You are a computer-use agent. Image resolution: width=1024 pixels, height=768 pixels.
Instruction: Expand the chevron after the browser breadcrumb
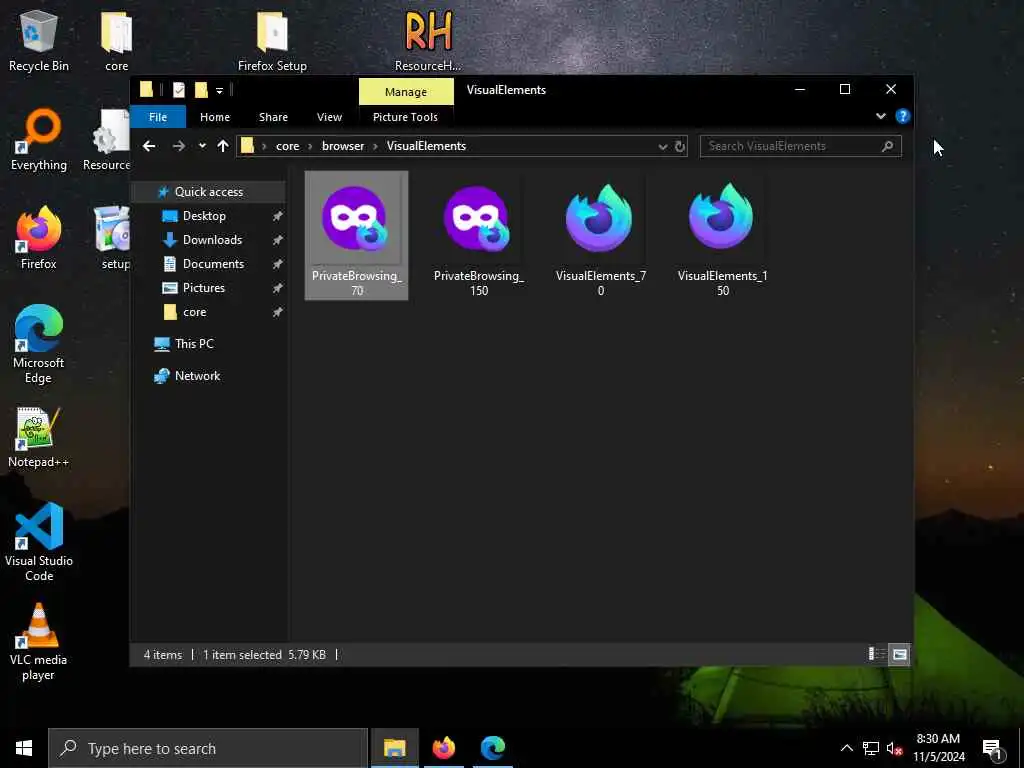click(376, 146)
